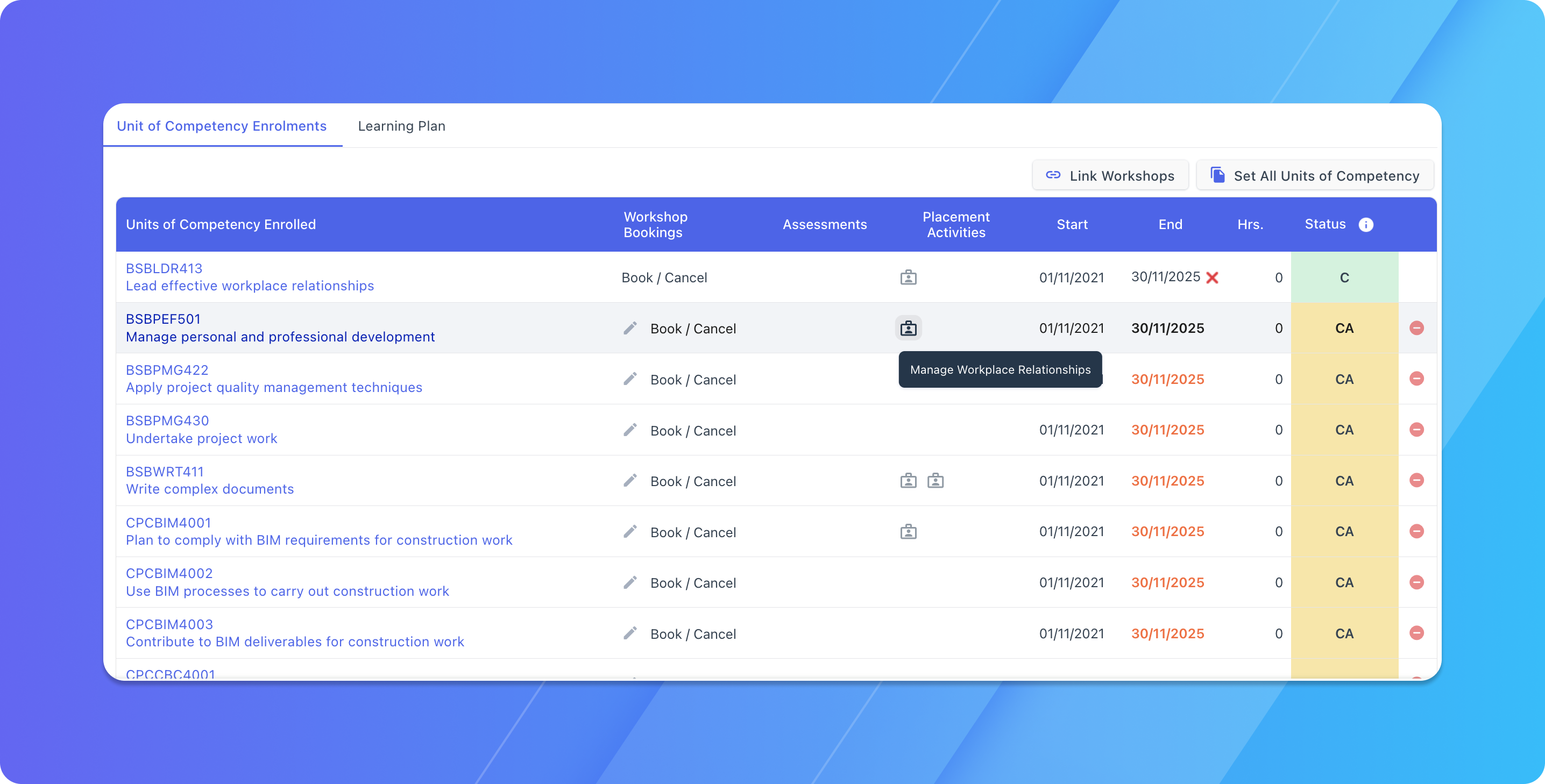Open the Unit of Competency Enrolments tab
The width and height of the screenshot is (1545, 784).
point(222,126)
